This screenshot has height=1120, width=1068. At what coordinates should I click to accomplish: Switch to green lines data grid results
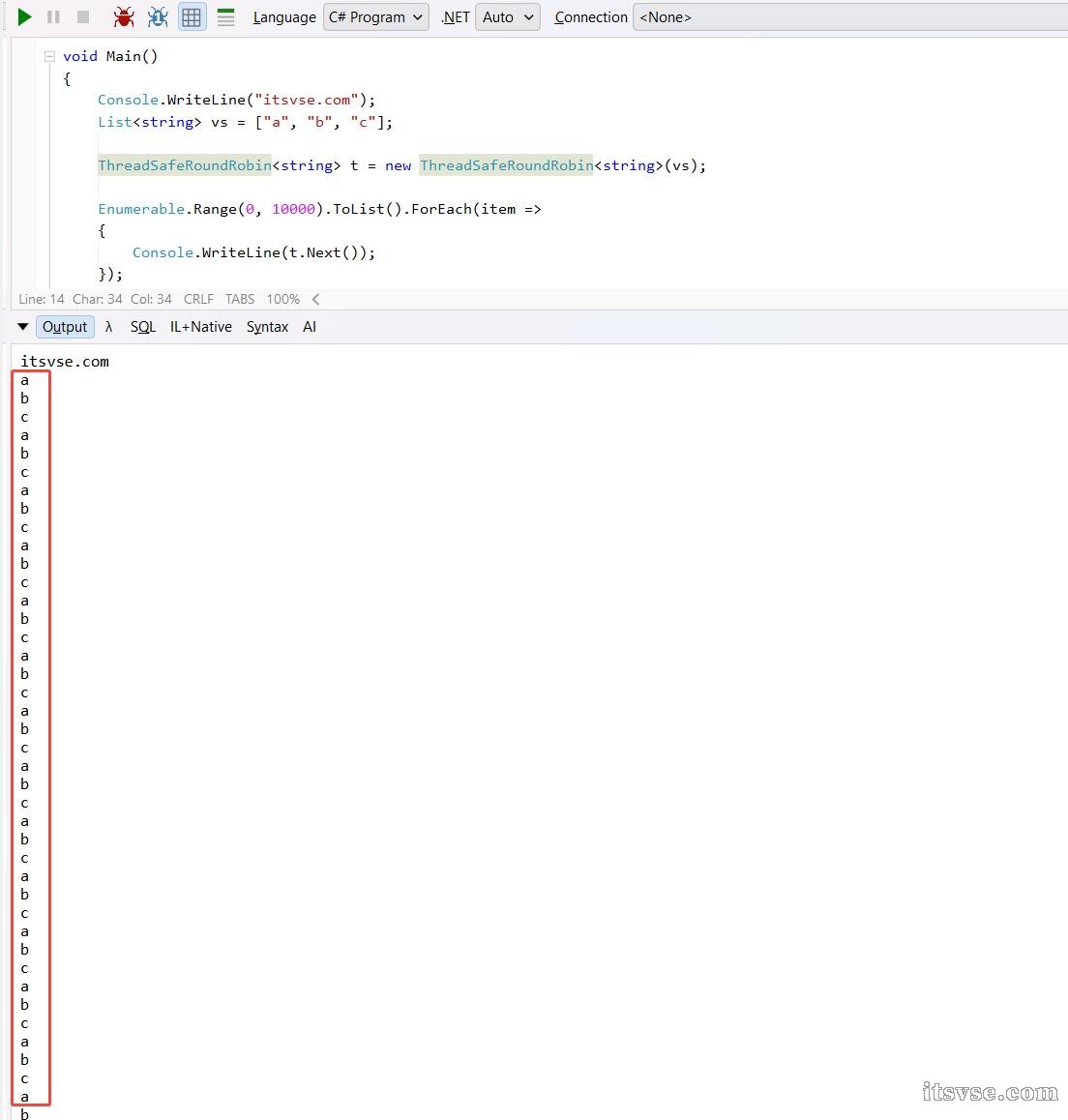coord(225,16)
